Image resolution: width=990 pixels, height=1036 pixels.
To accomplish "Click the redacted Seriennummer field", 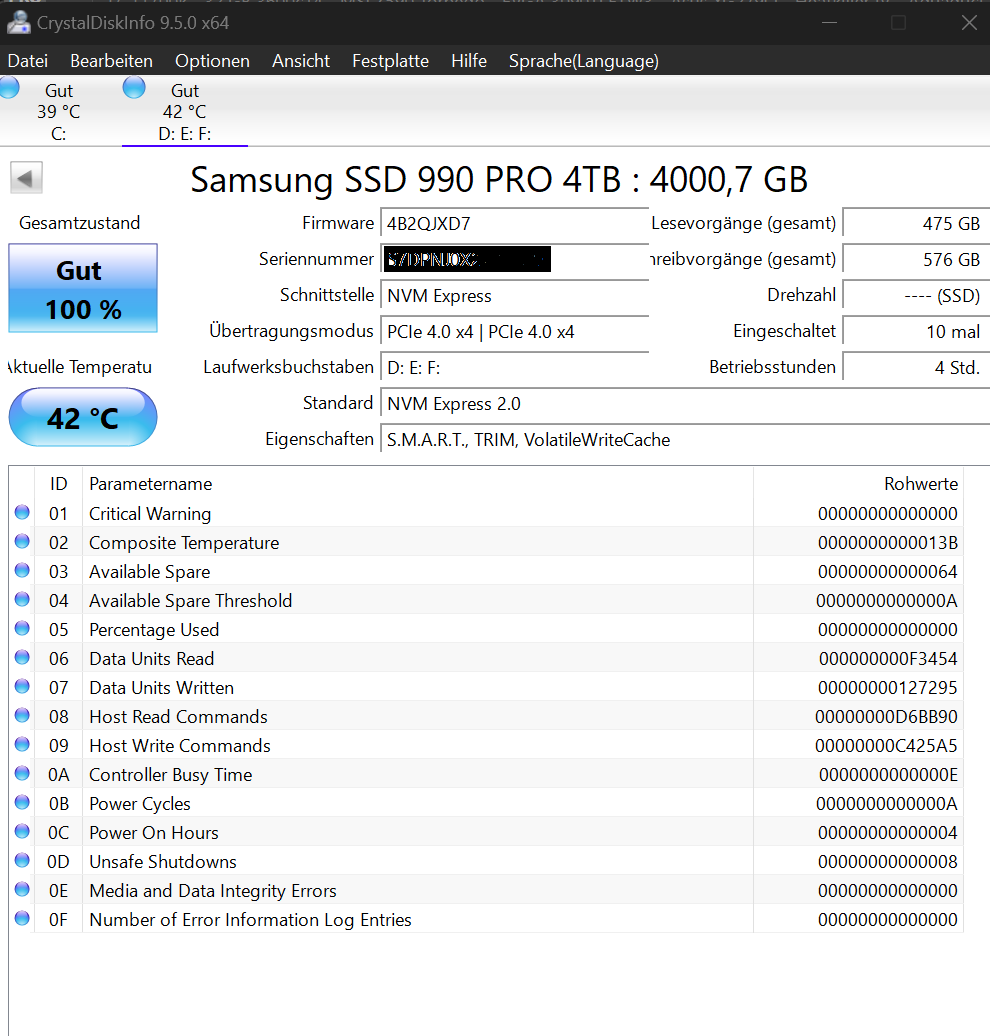I will tap(514, 259).
